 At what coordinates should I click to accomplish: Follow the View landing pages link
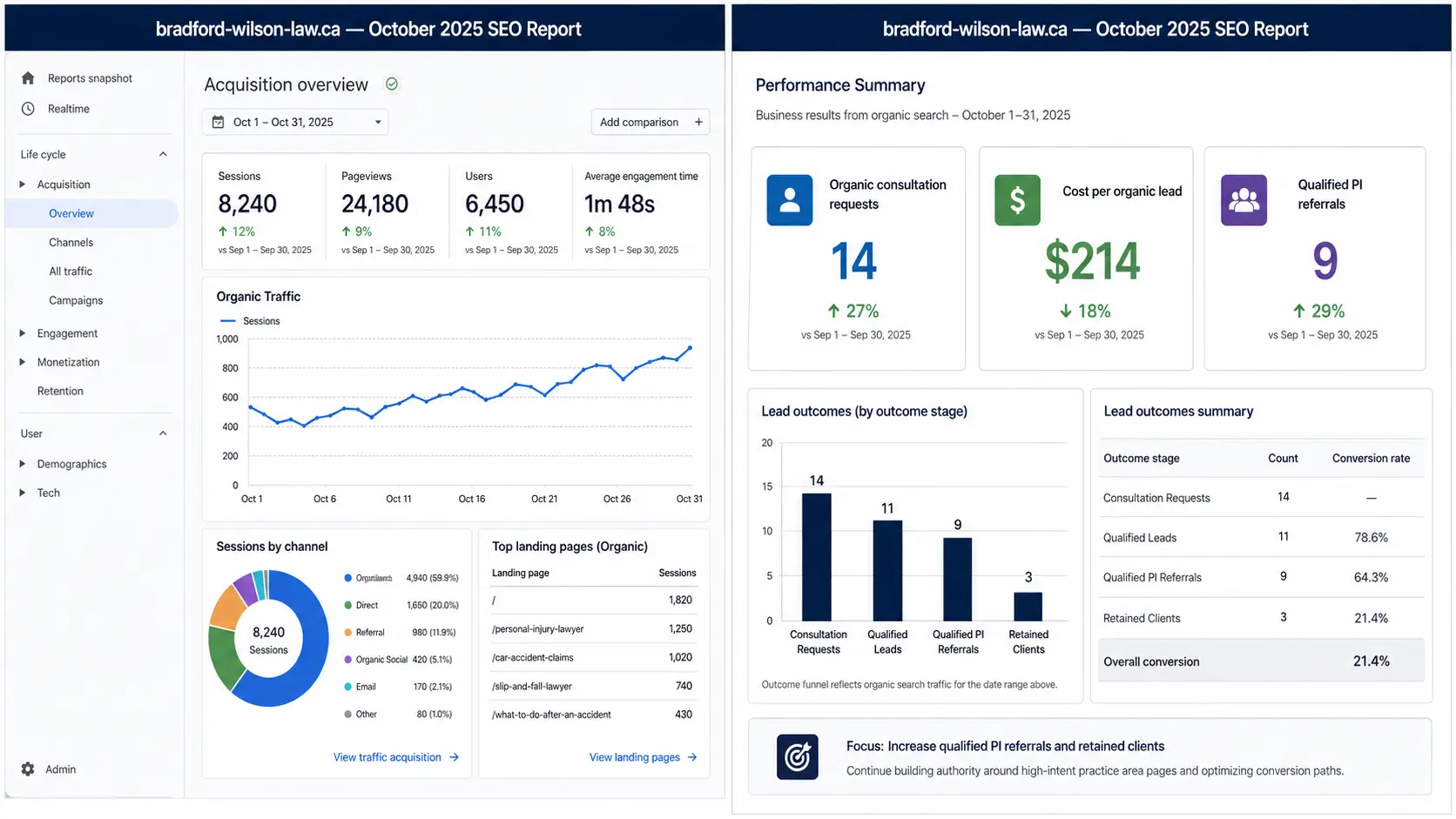point(635,757)
